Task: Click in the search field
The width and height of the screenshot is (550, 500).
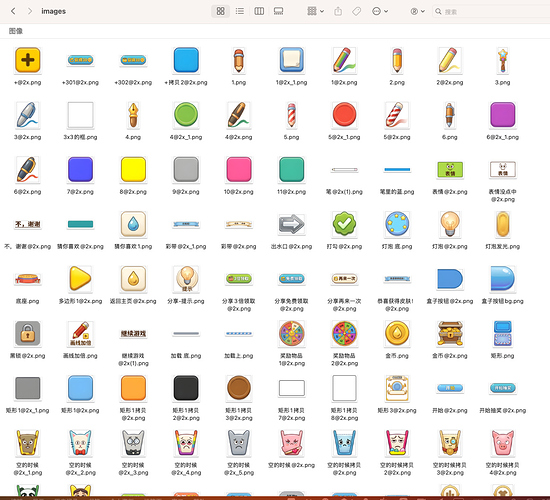Action: 491,12
